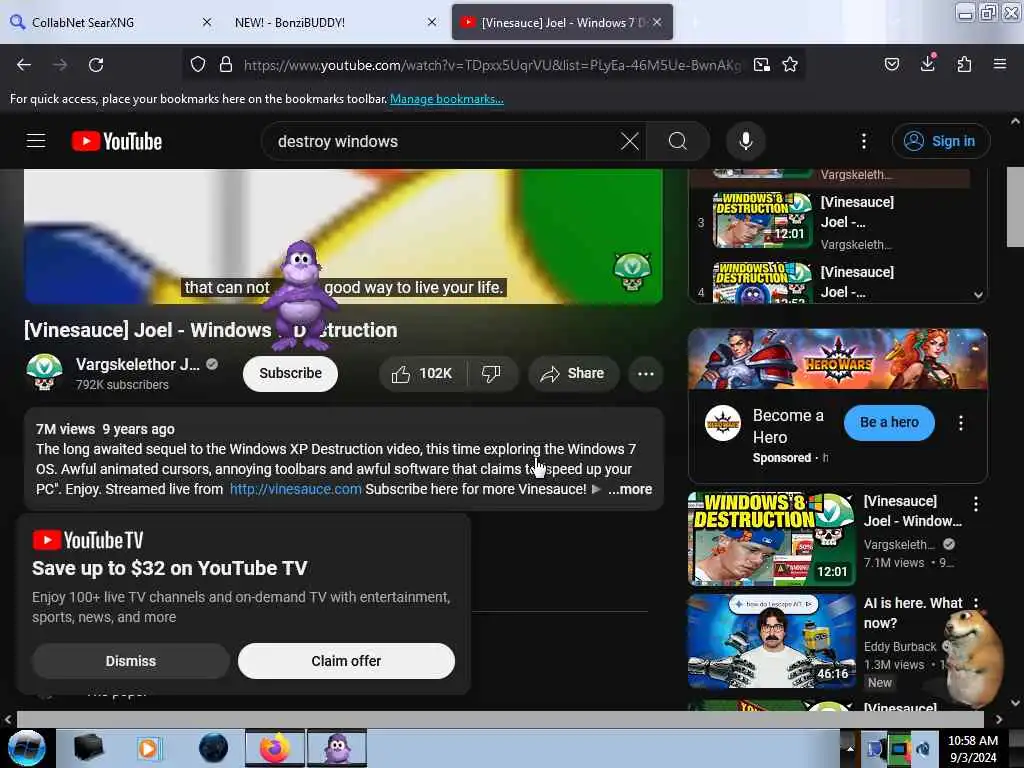Dismiss the YouTube TV offer

[x=131, y=661]
